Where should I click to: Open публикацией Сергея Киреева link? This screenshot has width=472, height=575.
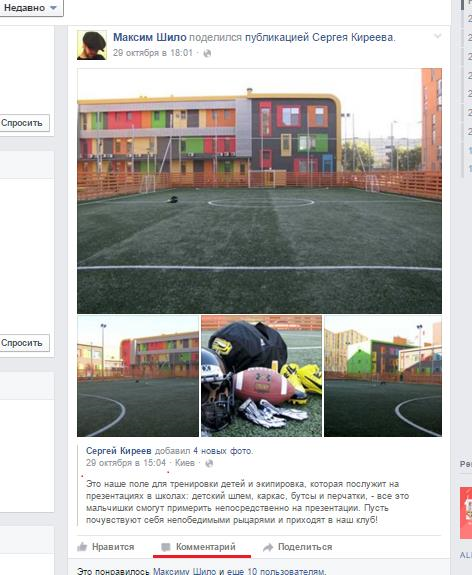(319, 37)
